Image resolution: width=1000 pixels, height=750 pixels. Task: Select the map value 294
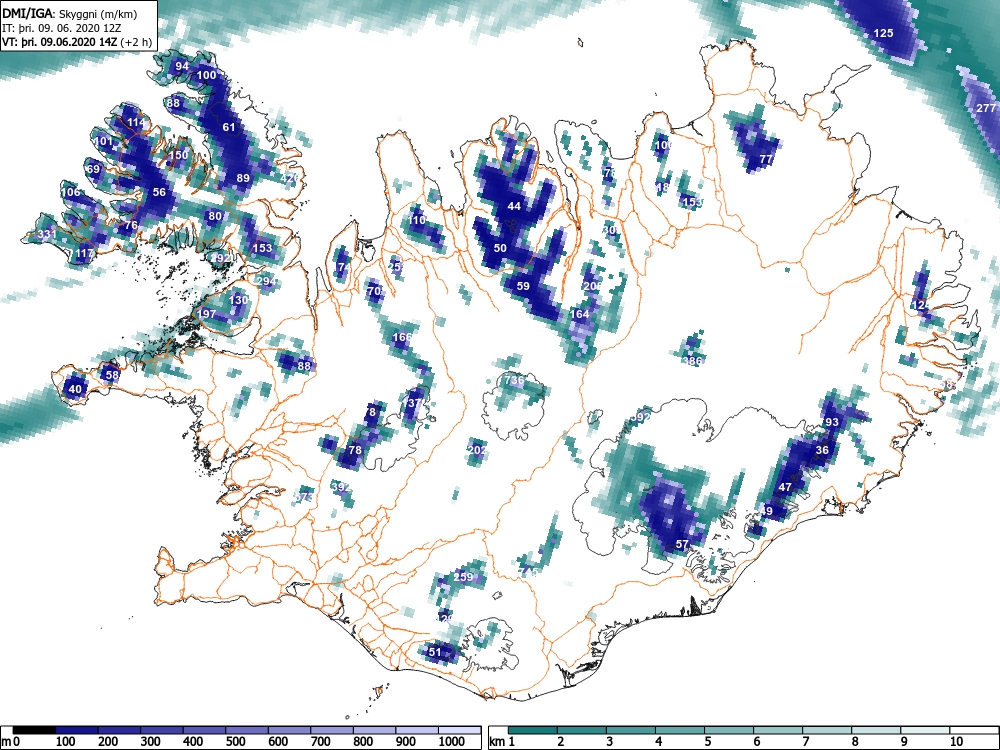tap(267, 281)
